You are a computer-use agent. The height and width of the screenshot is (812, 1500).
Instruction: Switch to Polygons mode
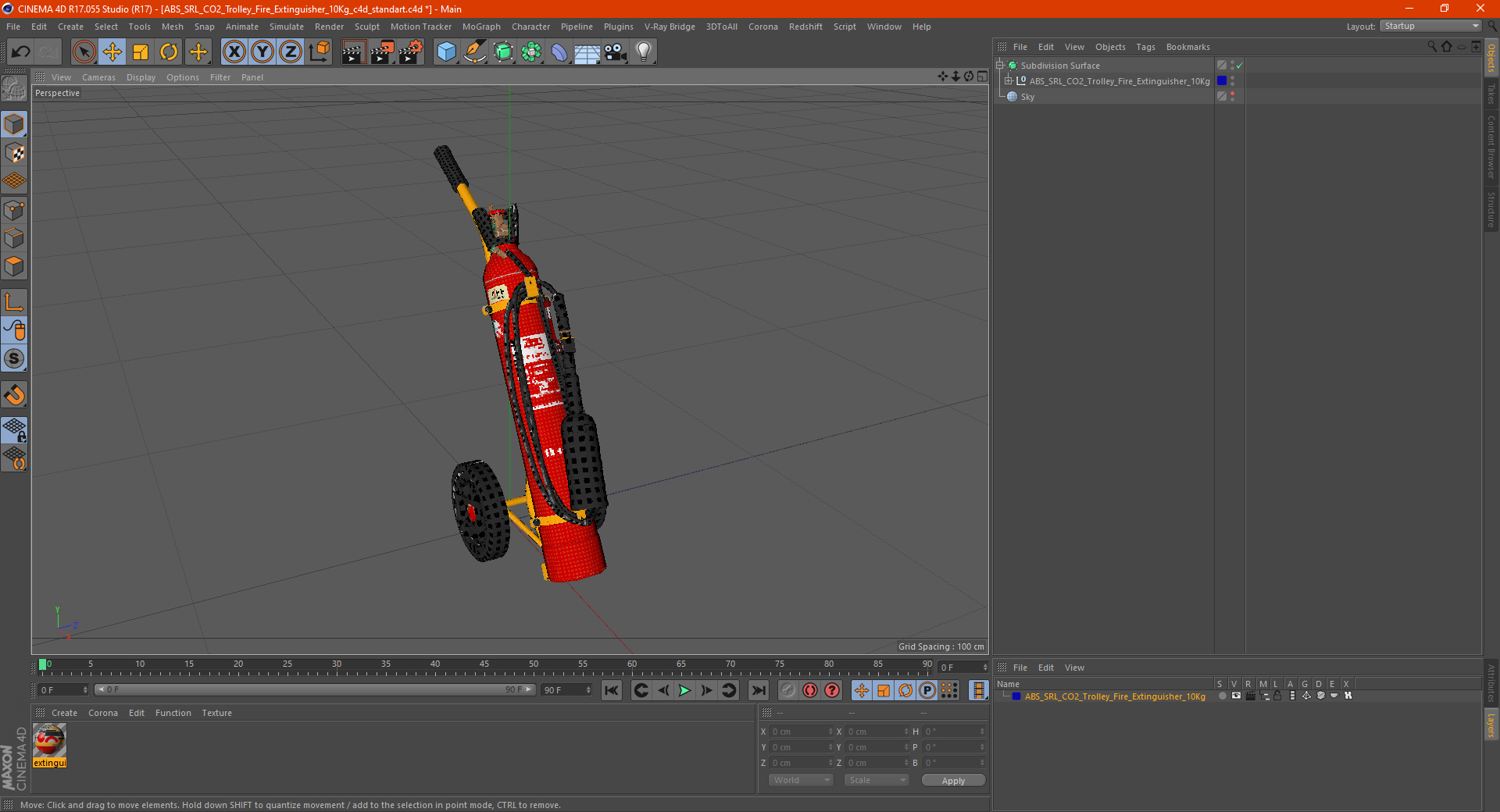pyautogui.click(x=14, y=266)
